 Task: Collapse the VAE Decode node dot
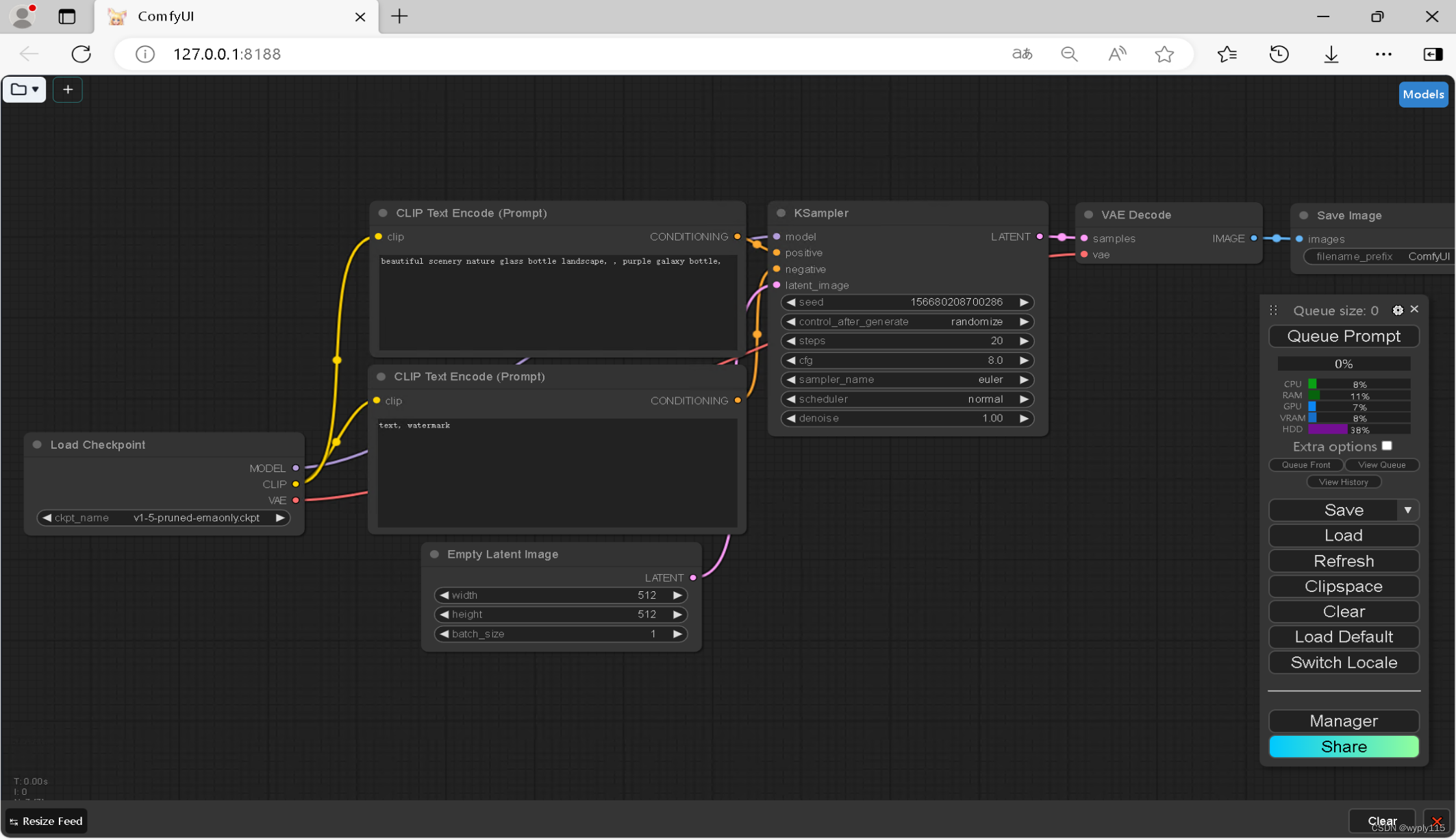point(1088,215)
